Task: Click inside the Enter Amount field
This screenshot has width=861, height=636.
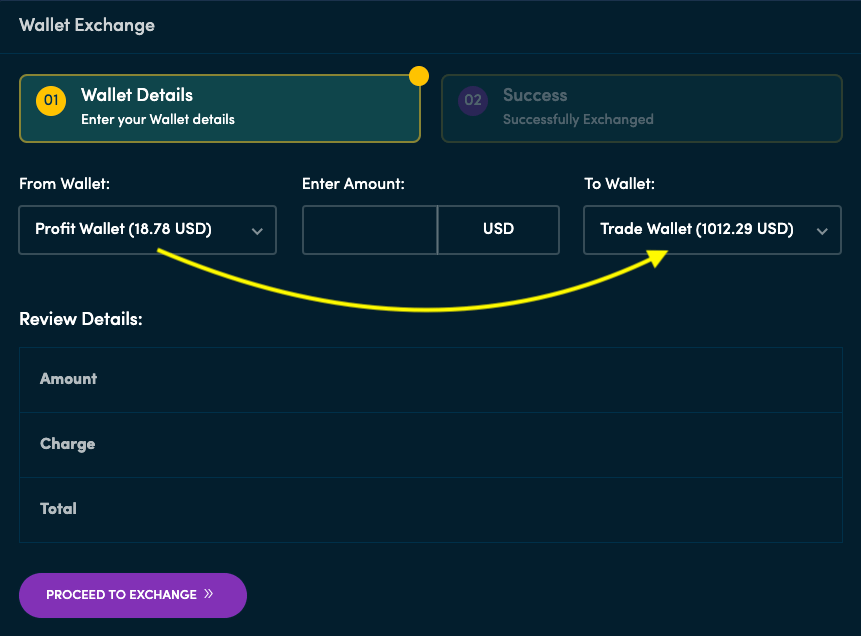Action: click(369, 229)
